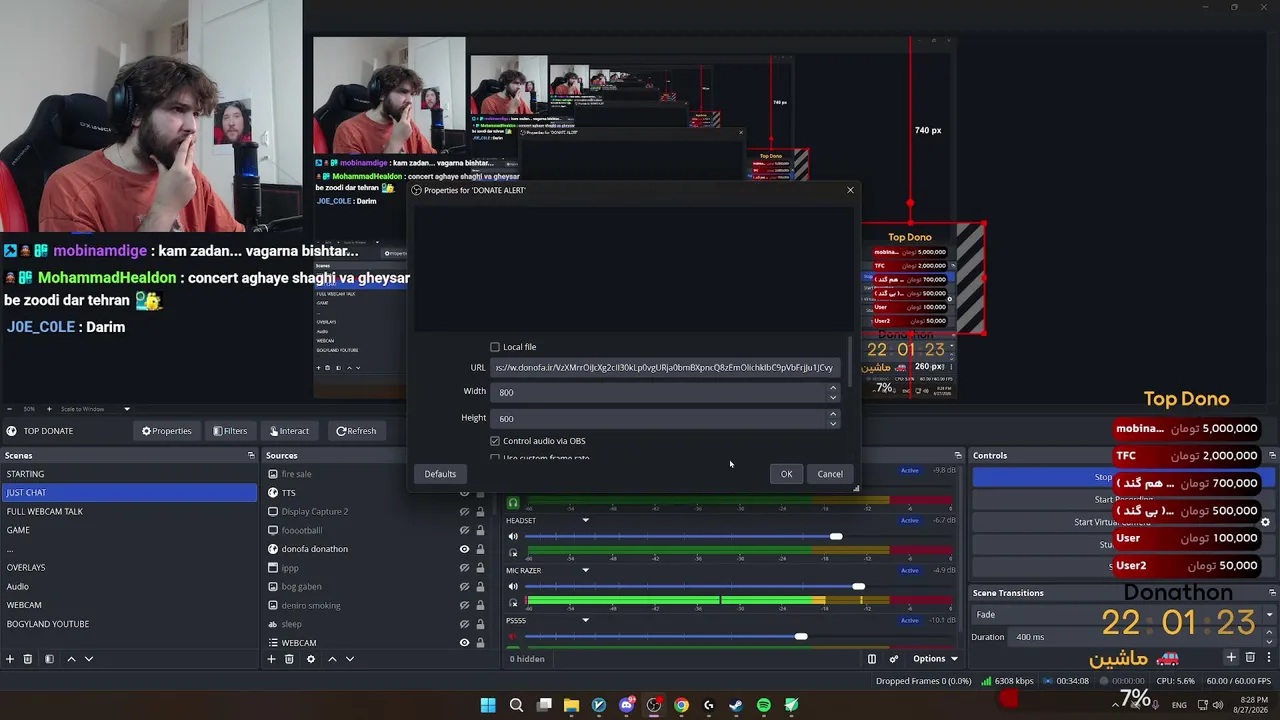This screenshot has height=720, width=1280.
Task: Open Steam from the taskbar
Action: click(736, 705)
